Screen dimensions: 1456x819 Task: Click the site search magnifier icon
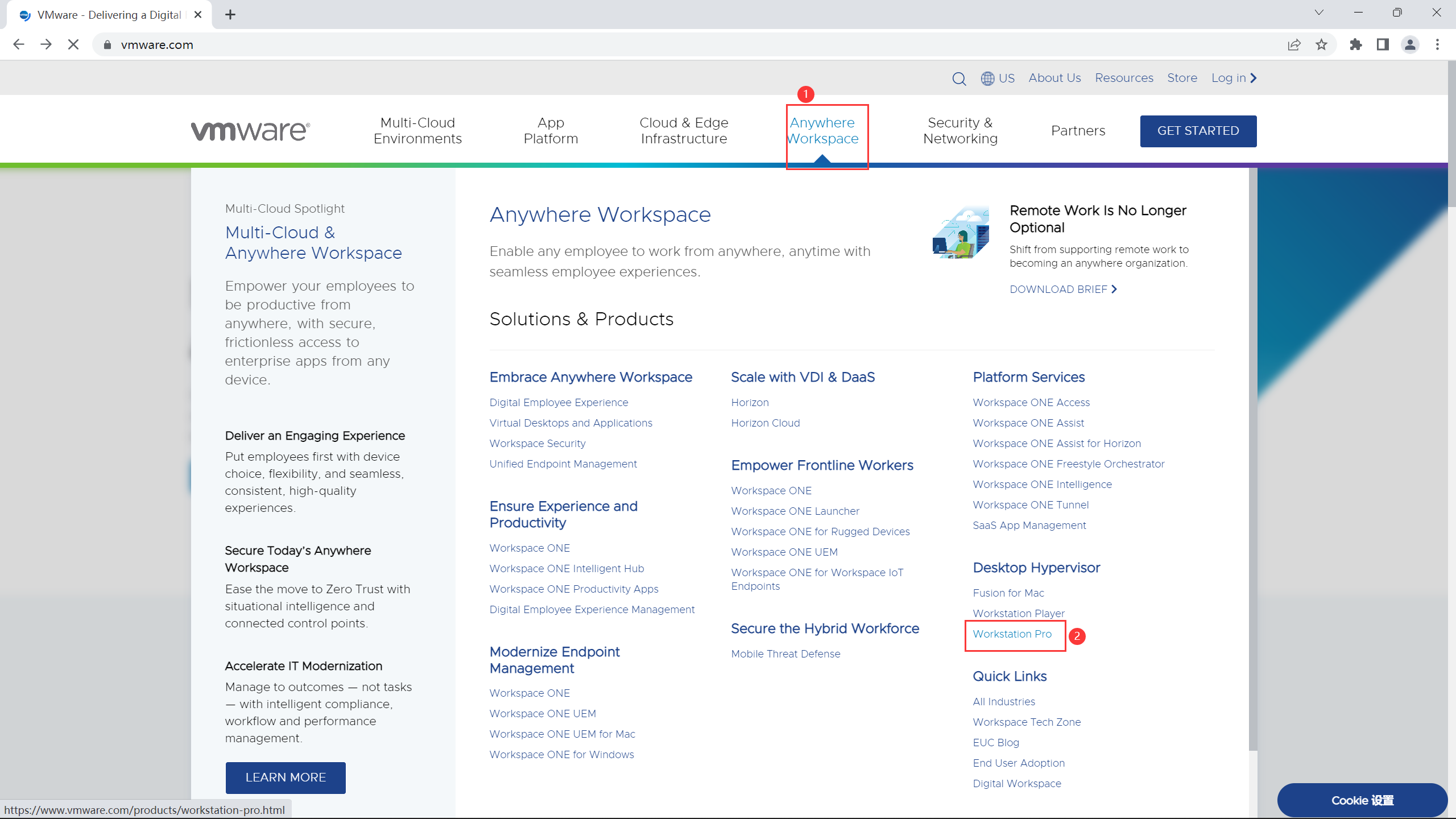(x=959, y=78)
